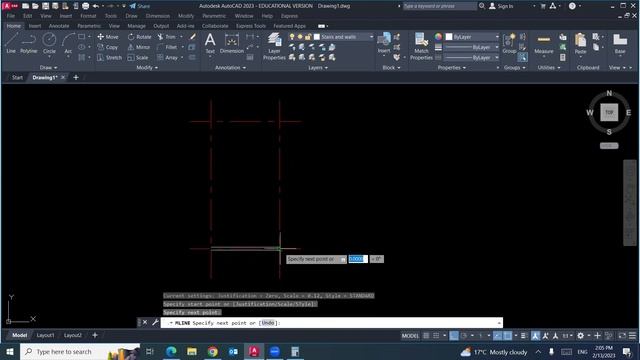
Task: Click the Undo arrow in quick access toolbar
Action: click(96, 6)
